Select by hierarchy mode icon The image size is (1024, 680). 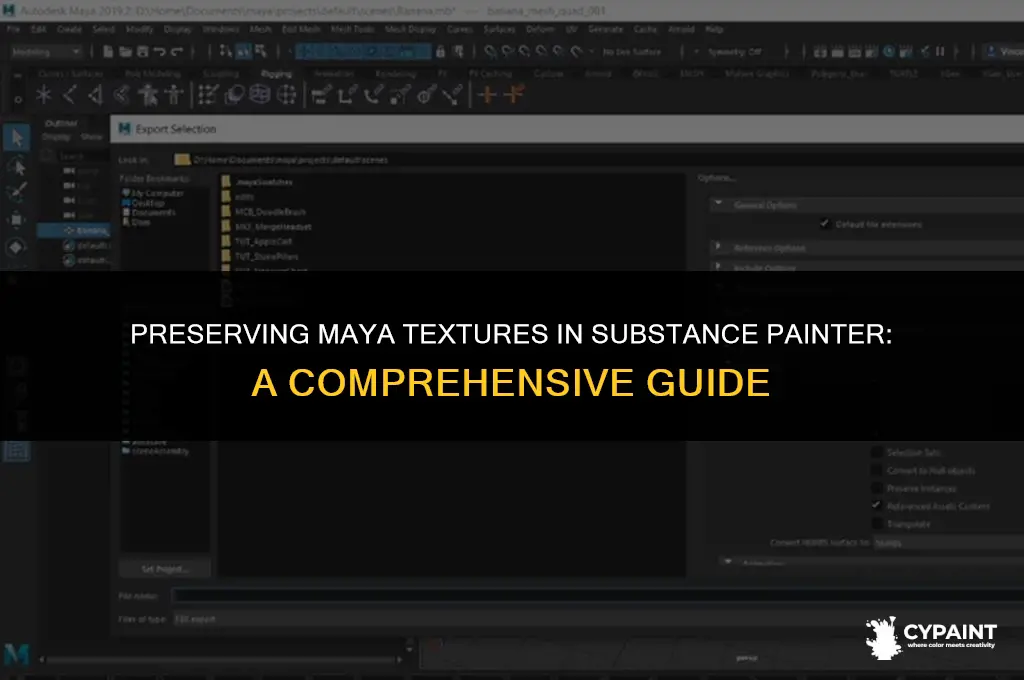point(226,51)
